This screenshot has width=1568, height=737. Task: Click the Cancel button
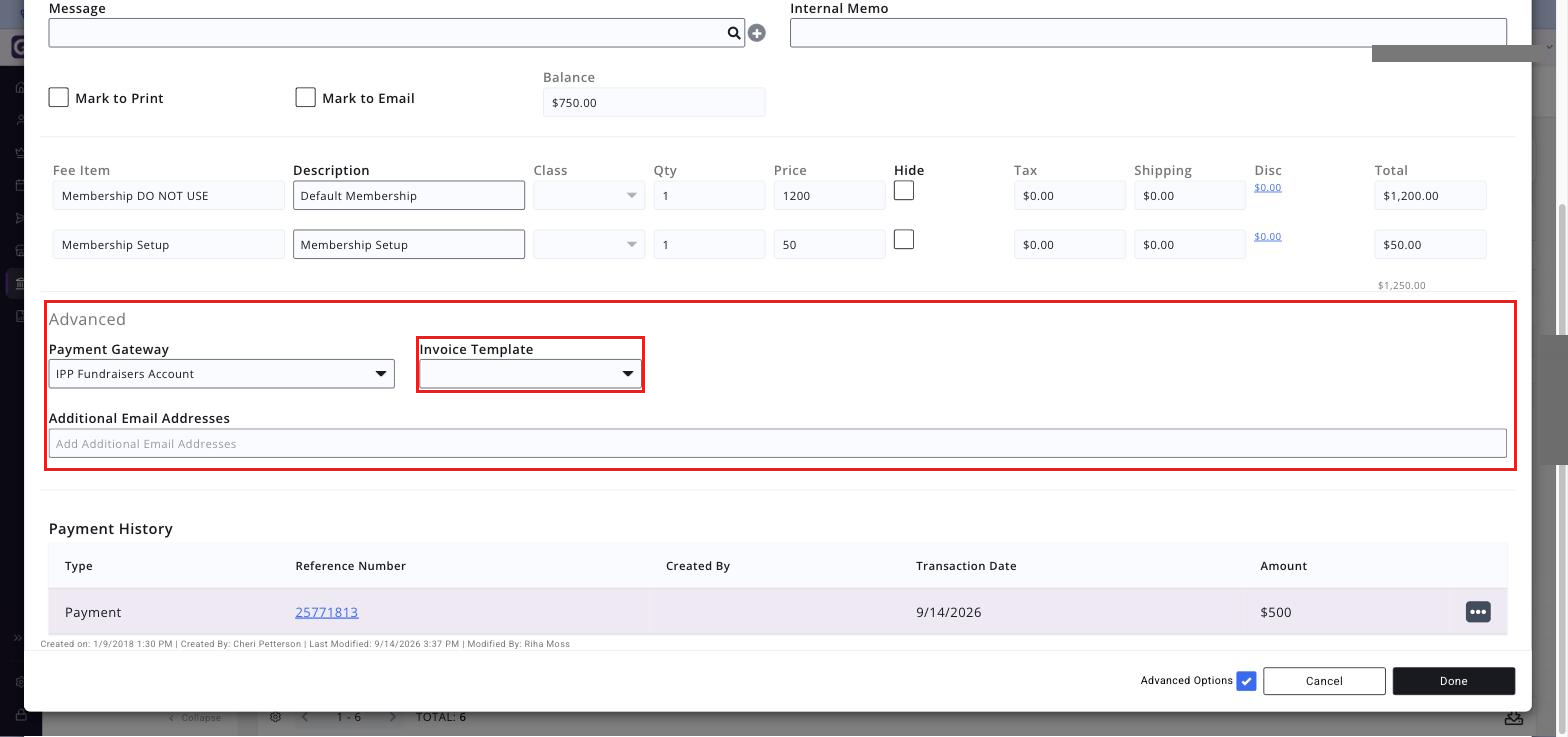coord(1324,681)
